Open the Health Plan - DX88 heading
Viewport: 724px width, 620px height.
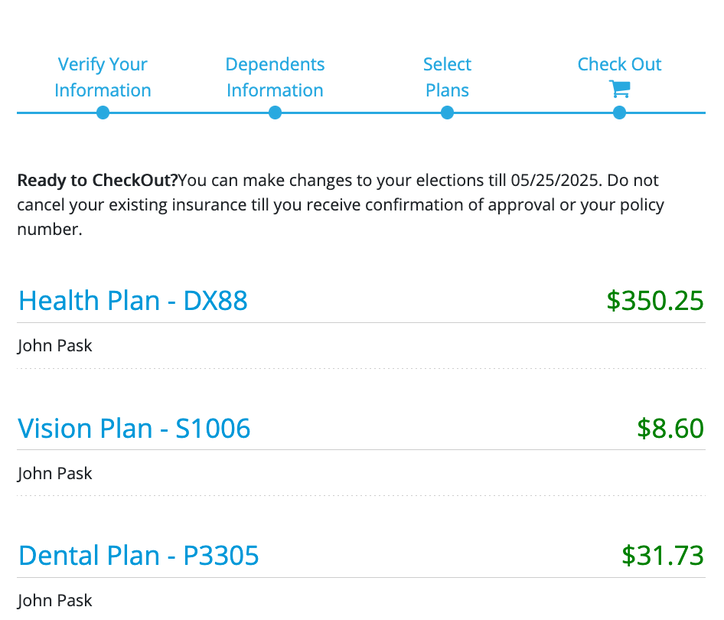point(133,300)
